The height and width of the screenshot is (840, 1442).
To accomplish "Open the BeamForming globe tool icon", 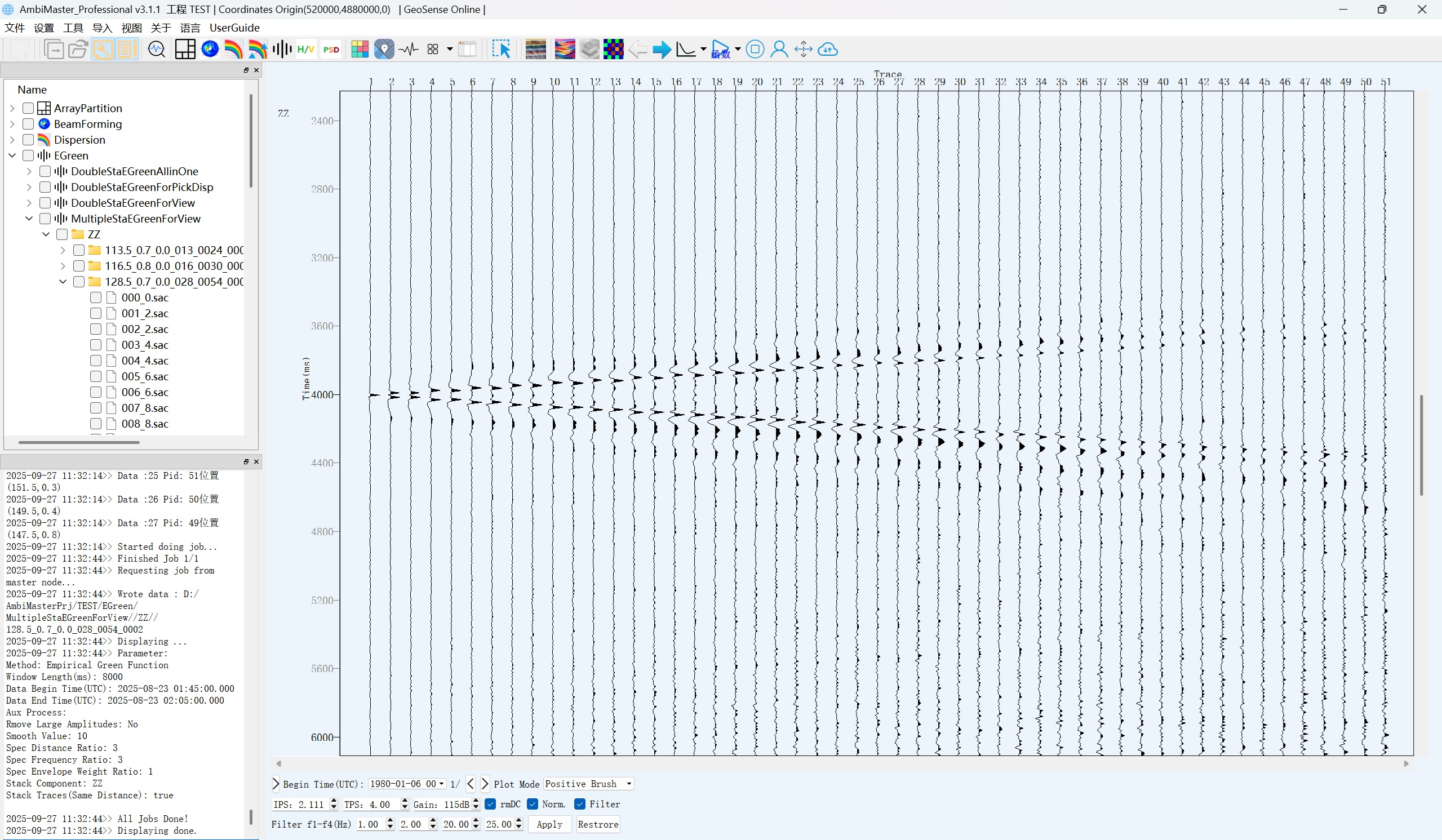I will pos(210,50).
